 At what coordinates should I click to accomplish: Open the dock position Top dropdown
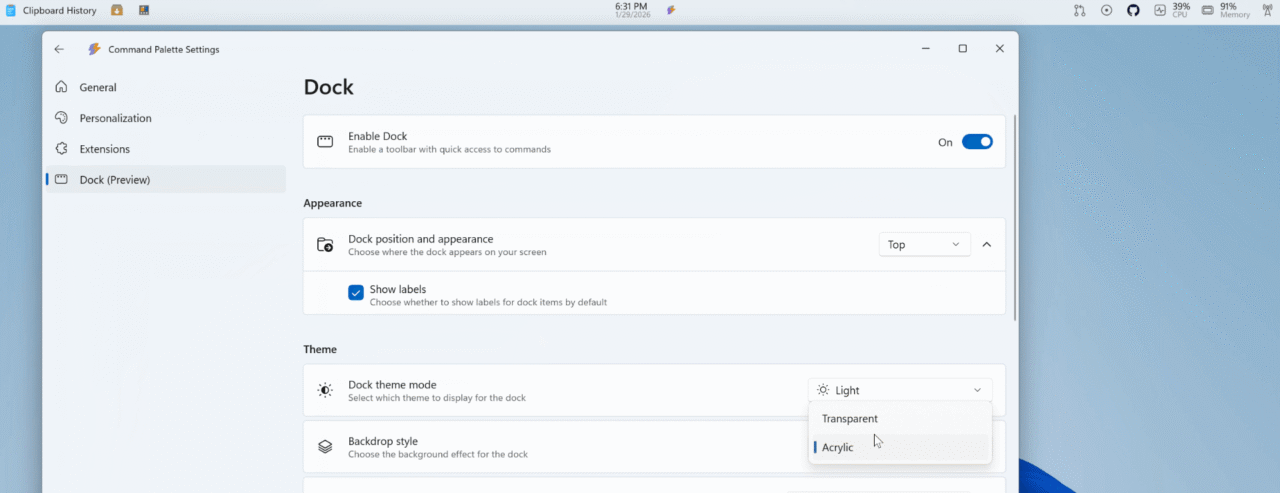924,244
